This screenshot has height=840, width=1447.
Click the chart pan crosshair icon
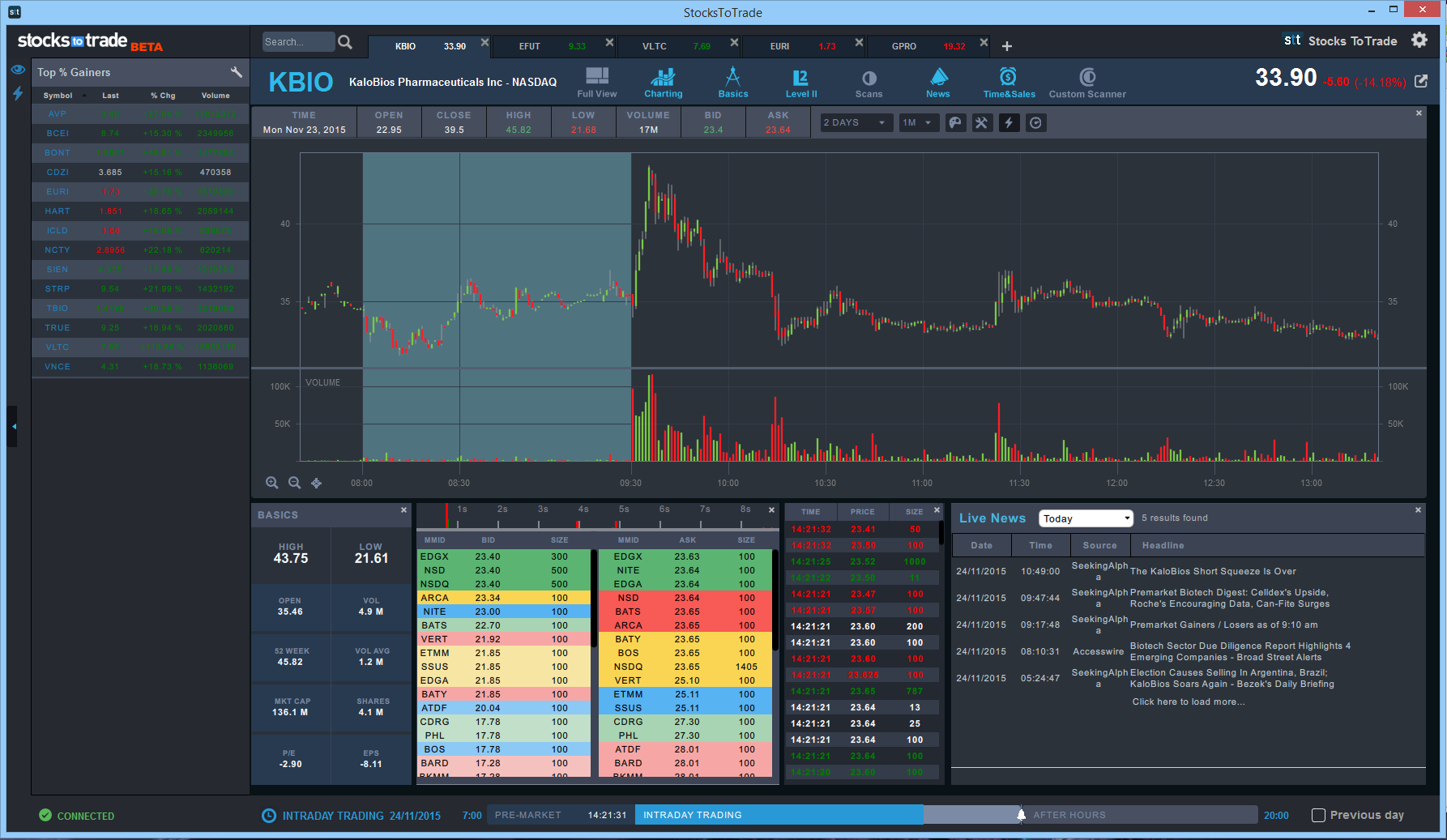point(317,483)
